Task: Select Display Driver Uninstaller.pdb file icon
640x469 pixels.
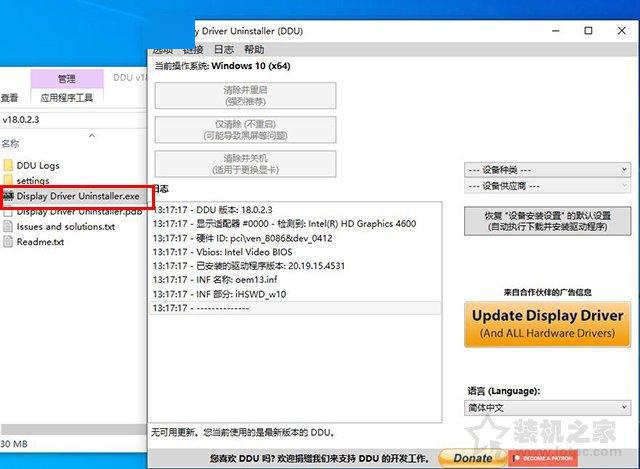Action: [x=8, y=212]
